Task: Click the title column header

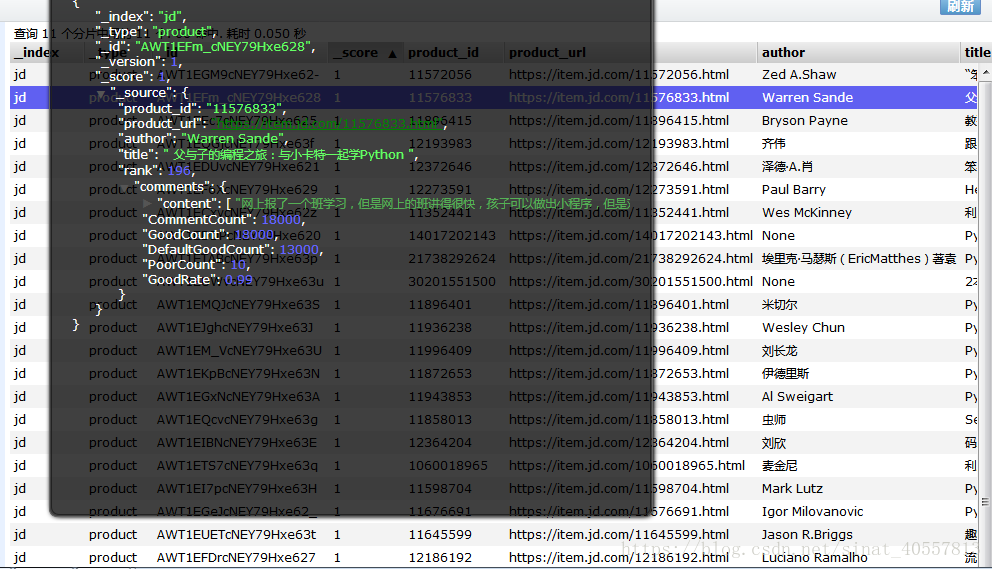Action: coord(976,53)
